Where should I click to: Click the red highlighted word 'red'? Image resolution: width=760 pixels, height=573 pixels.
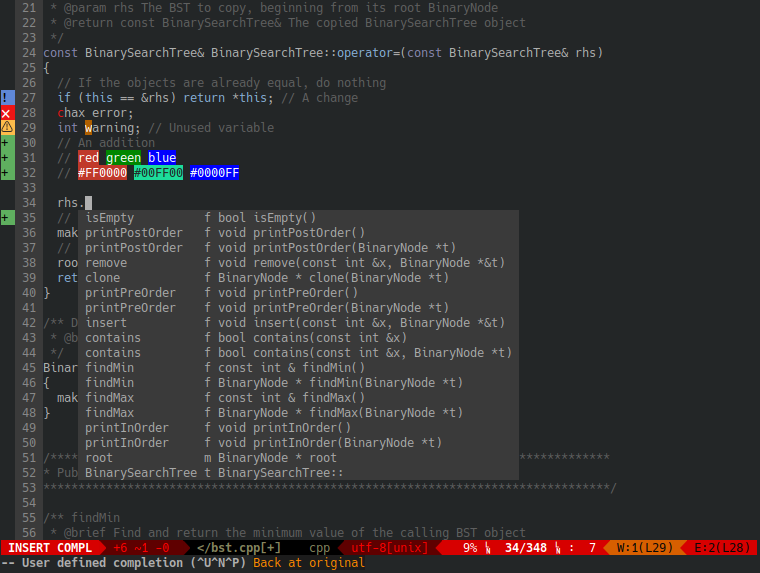(89, 158)
